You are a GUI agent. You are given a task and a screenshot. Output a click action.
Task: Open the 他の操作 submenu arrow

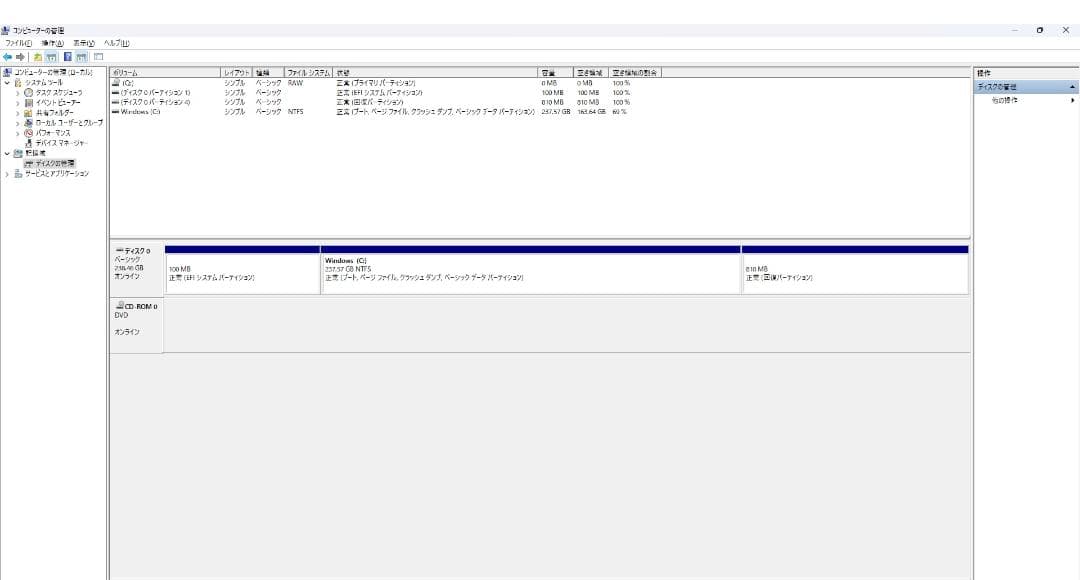tap(1072, 100)
